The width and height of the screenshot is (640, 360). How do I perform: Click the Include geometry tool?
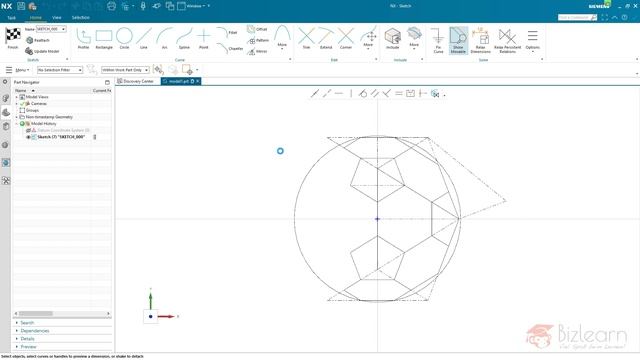(393, 39)
